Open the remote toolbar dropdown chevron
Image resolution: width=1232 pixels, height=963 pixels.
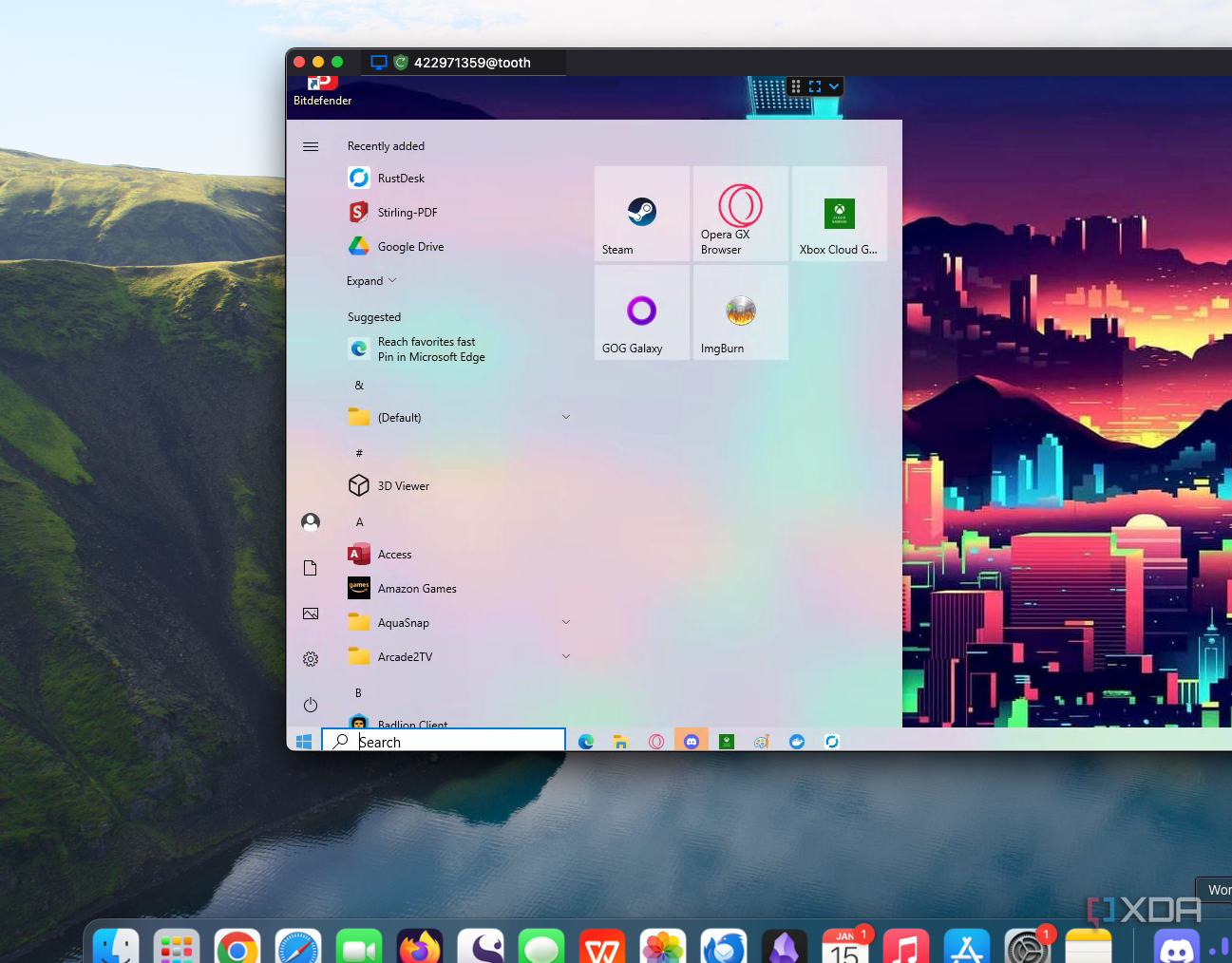point(834,86)
